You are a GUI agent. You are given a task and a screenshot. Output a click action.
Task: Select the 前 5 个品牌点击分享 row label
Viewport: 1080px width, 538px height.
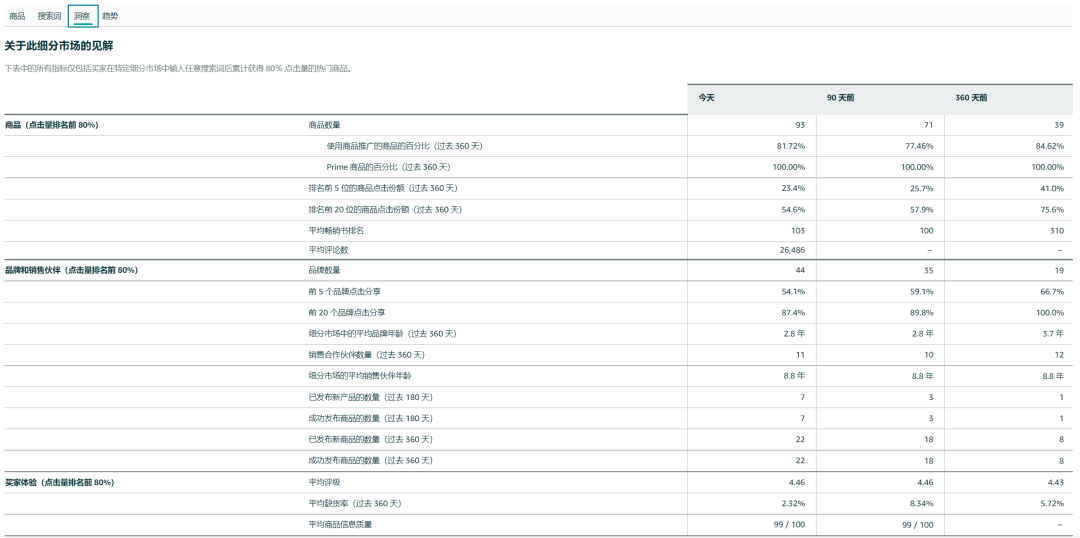346,291
